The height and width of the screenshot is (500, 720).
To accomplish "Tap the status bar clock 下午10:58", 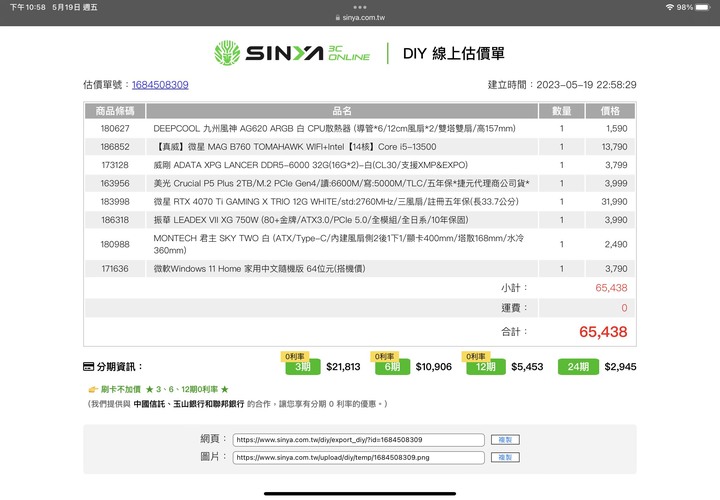I will [x=28, y=7].
